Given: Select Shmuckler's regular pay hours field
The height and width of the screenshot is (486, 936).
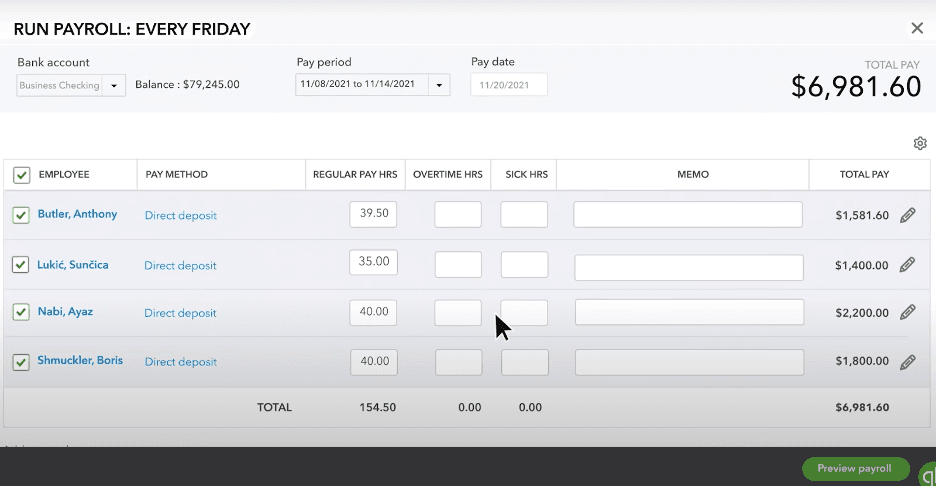Looking at the screenshot, I should point(374,362).
